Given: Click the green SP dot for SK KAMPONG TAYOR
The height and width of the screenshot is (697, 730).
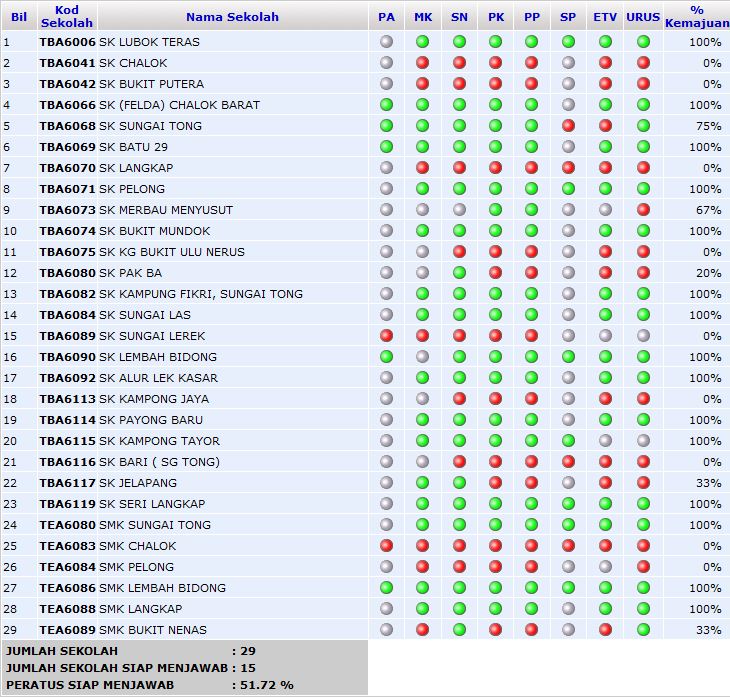Looking at the screenshot, I should pos(568,440).
